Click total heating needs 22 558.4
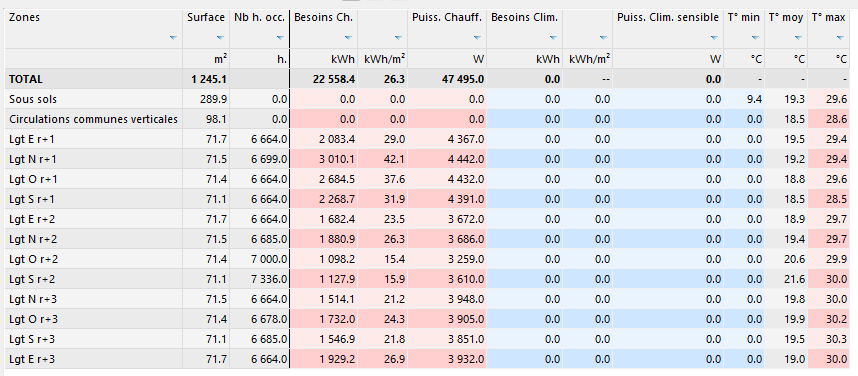Viewport: 858px width, 376px height. tap(333, 79)
